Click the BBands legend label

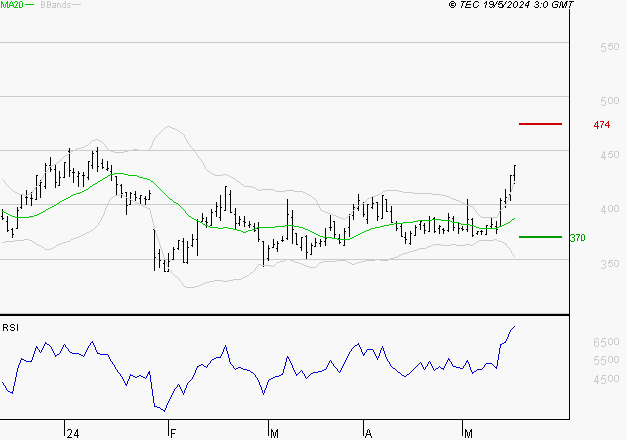(x=56, y=5)
